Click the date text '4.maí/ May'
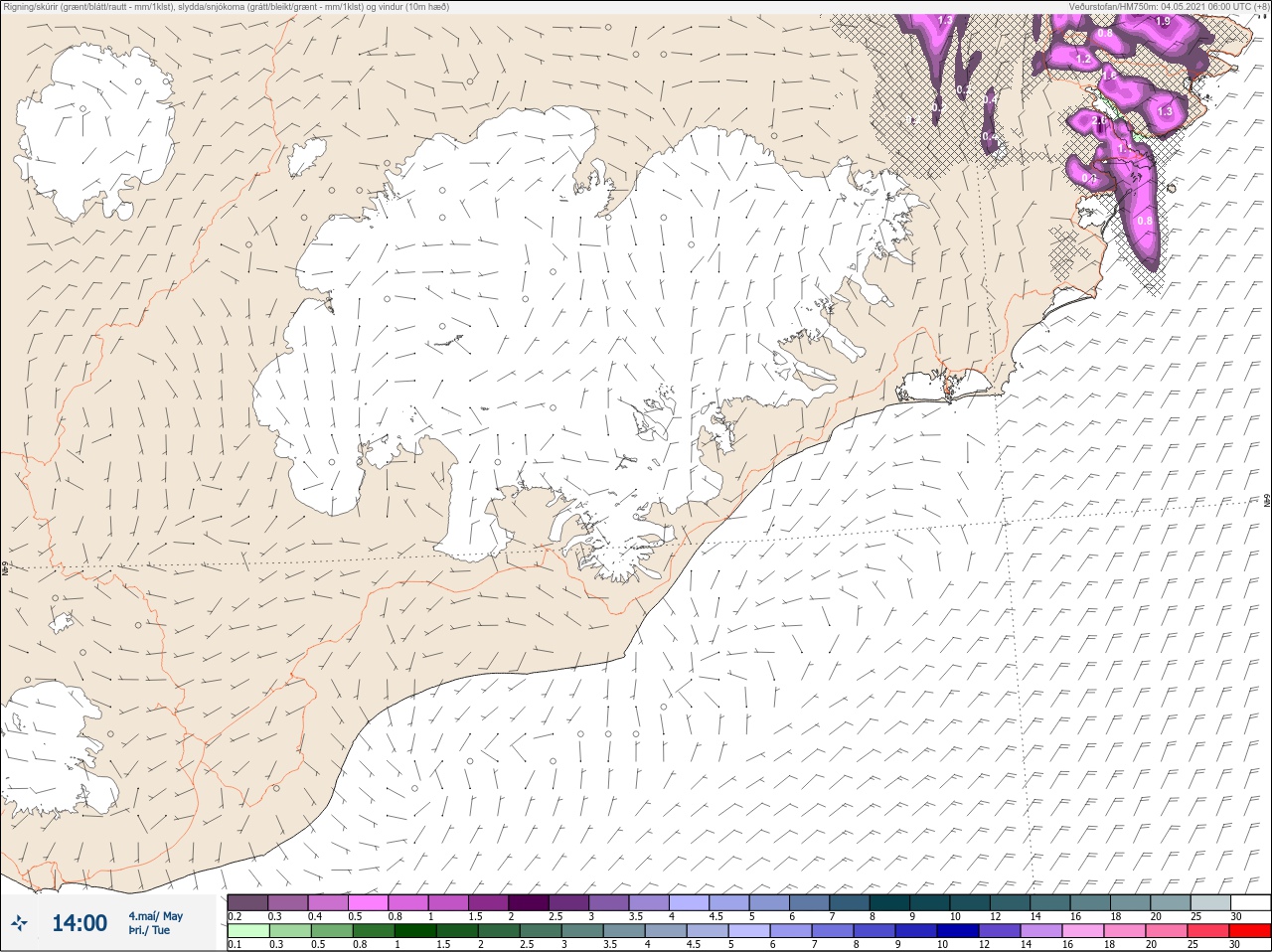The width and height of the screenshot is (1272, 952). (x=156, y=915)
